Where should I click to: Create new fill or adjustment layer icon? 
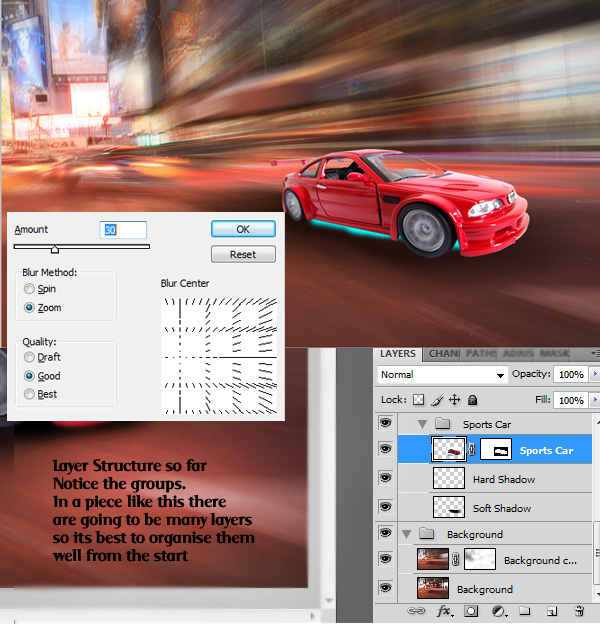click(x=498, y=610)
